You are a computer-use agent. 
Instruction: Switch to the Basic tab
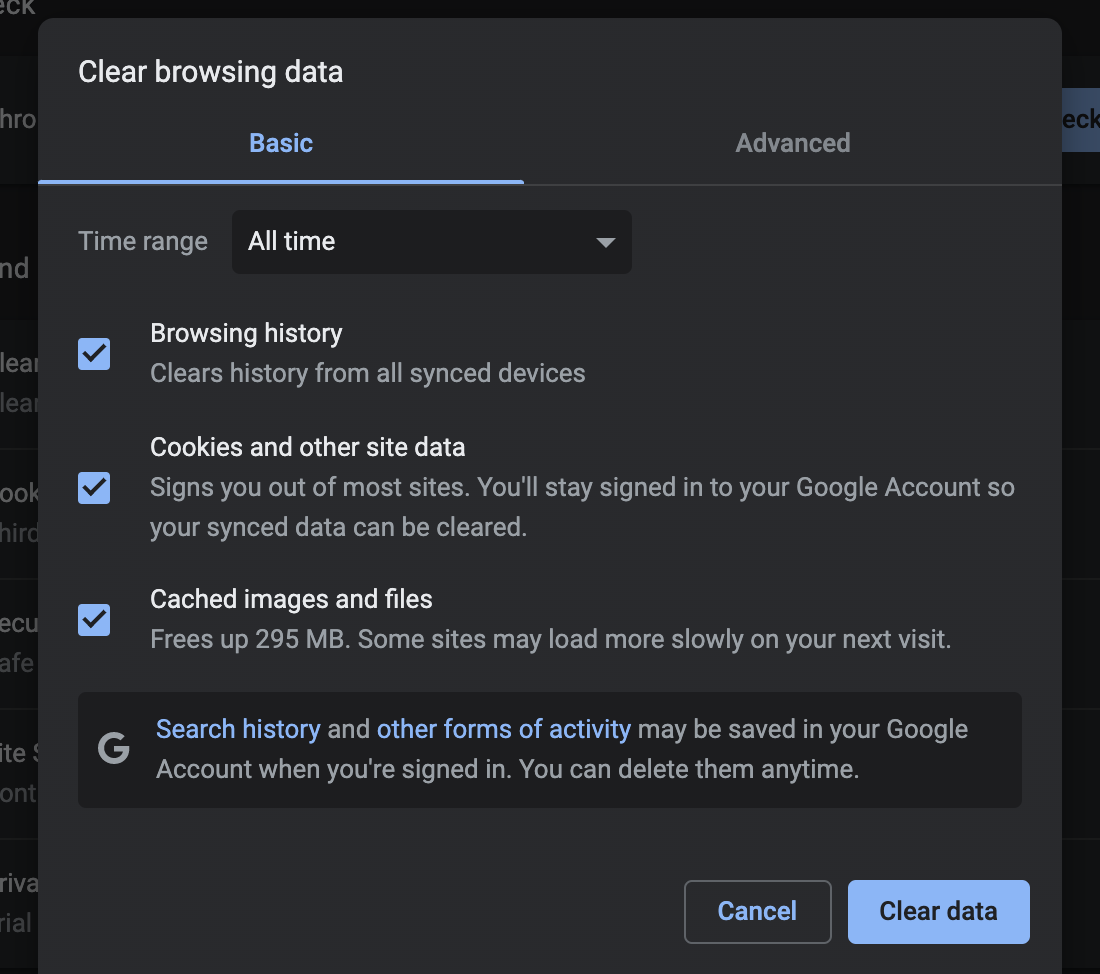click(x=281, y=143)
